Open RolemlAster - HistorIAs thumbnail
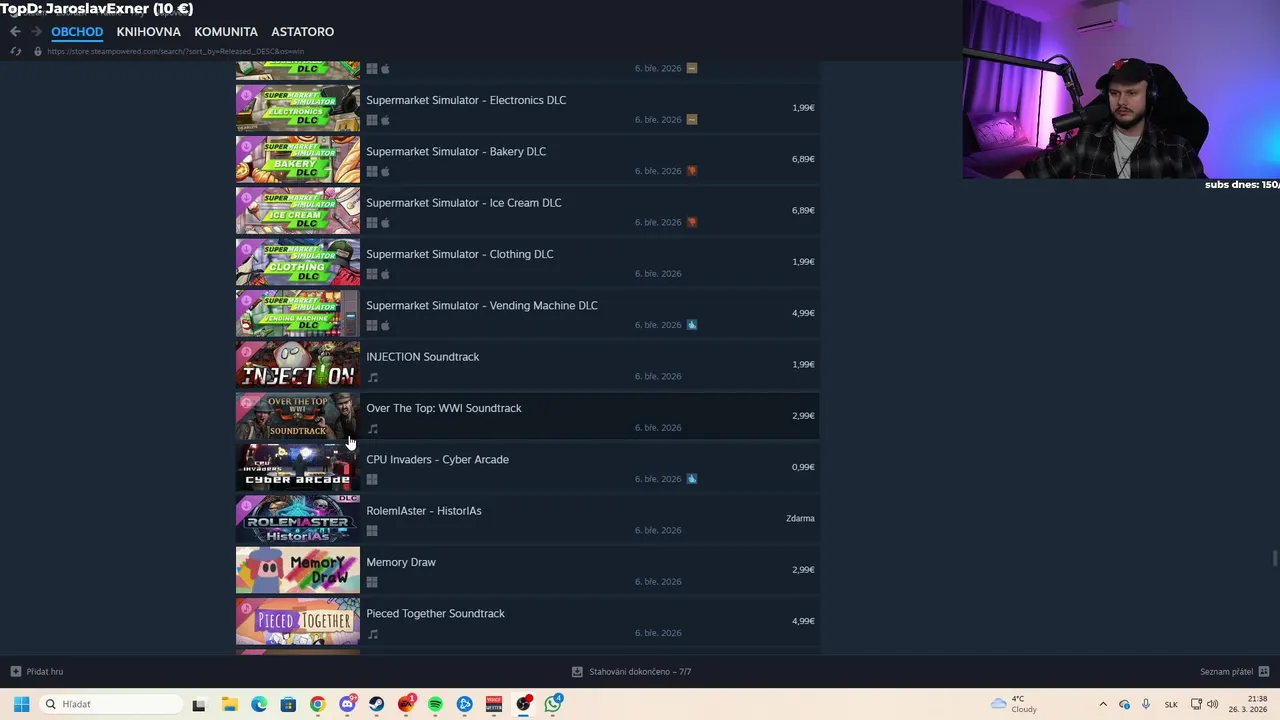Viewport: 1280px width, 720px height. tap(297, 519)
